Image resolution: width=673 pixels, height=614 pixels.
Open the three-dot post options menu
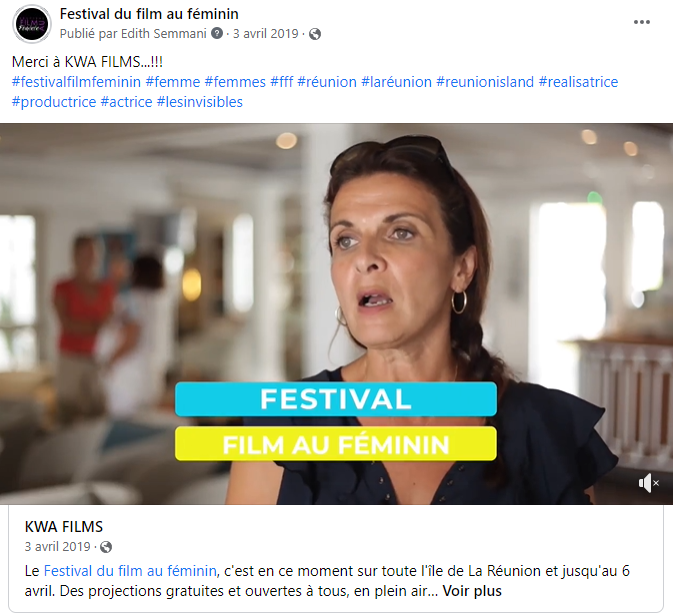[x=641, y=22]
